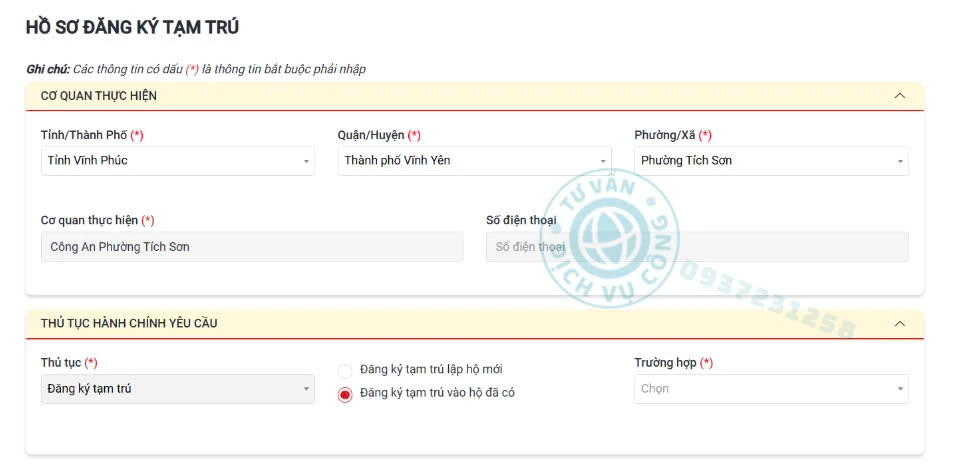
Task: Click the CƠ QUAN THỰC HIỆN header title
Action: [x=99, y=96]
